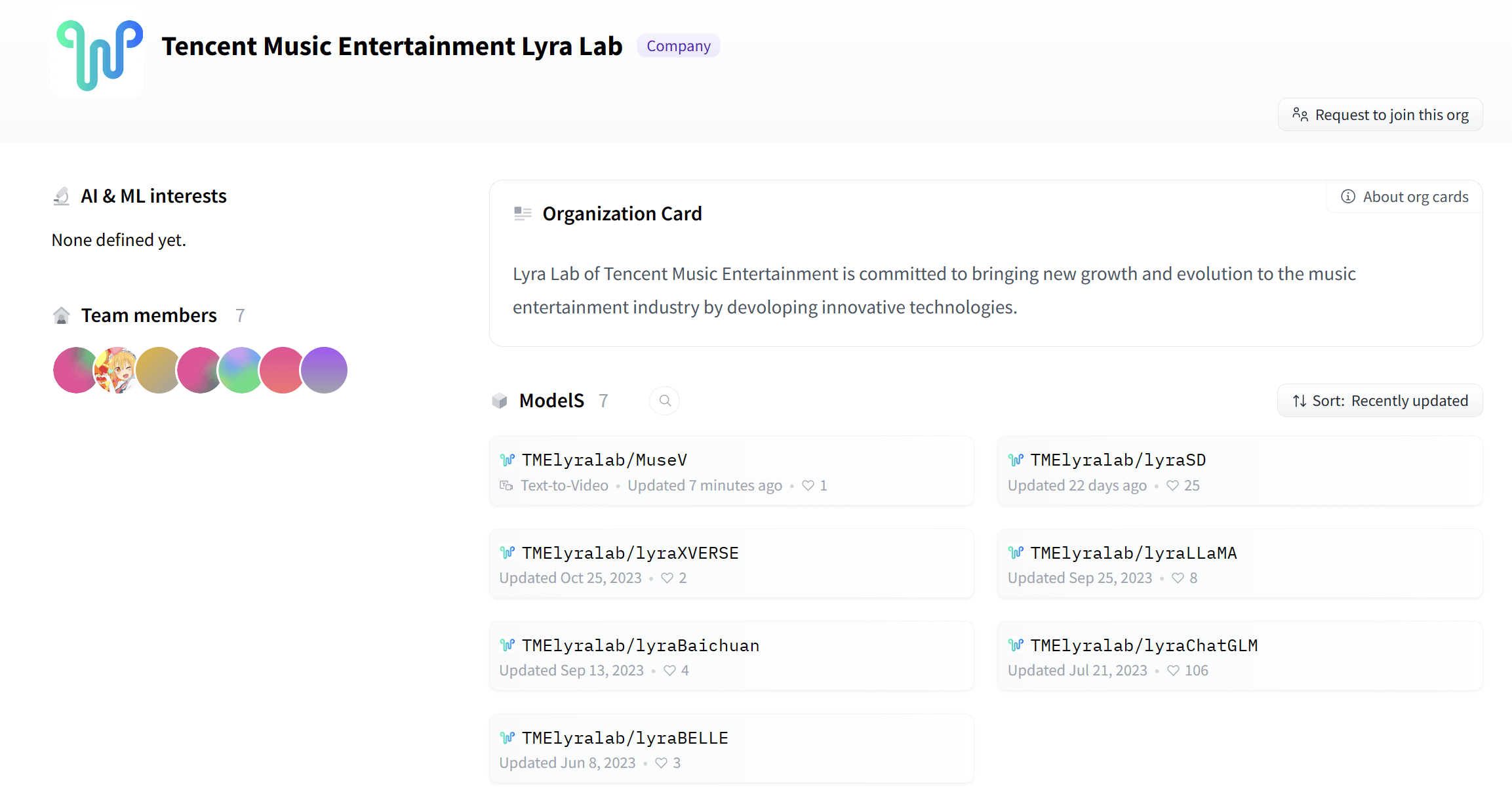Click the heart icon on lyraChatGLM
This screenshot has width=1512, height=804.
pos(1173,670)
